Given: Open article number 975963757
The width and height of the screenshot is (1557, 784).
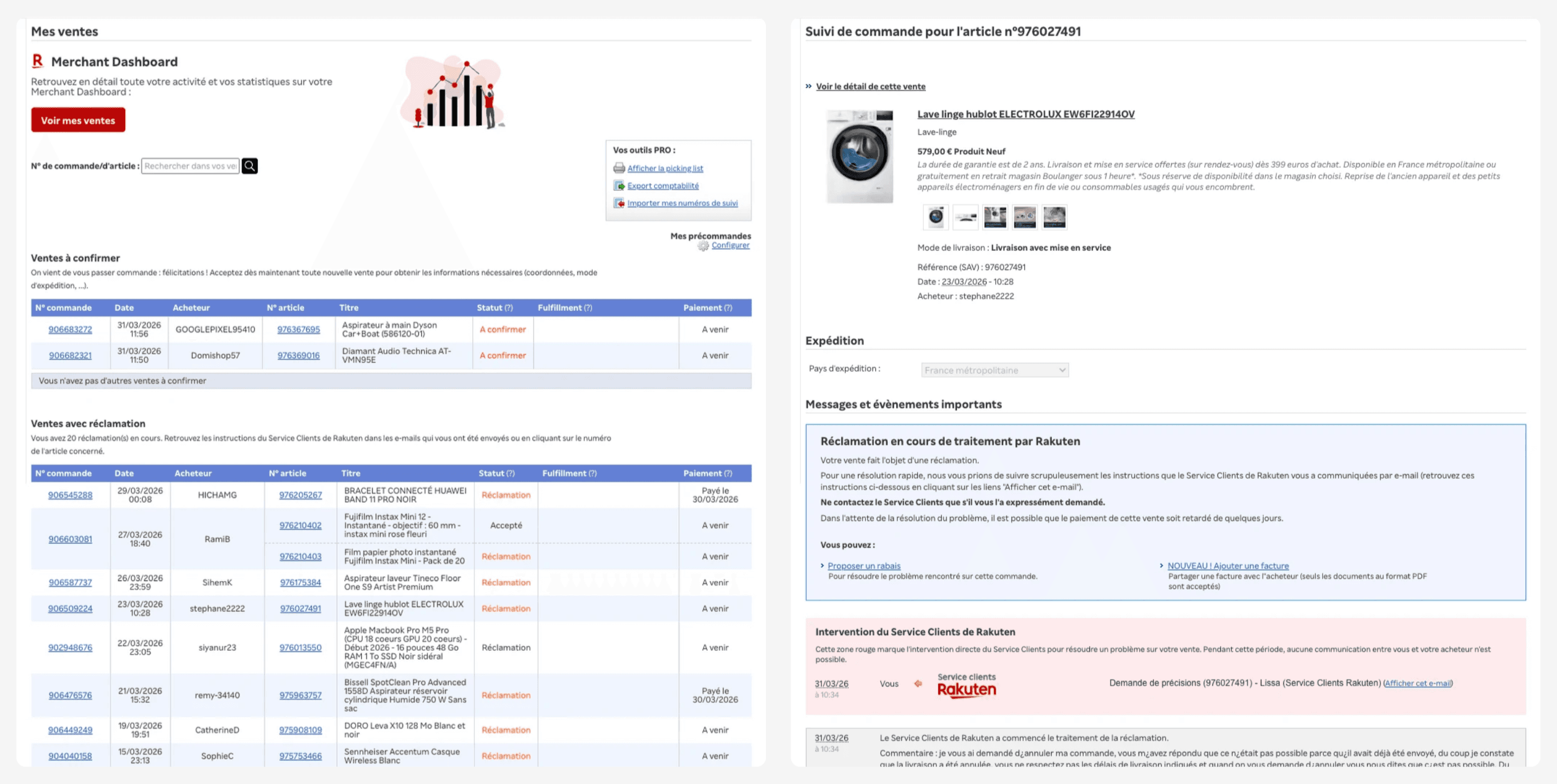Looking at the screenshot, I should coord(301,695).
